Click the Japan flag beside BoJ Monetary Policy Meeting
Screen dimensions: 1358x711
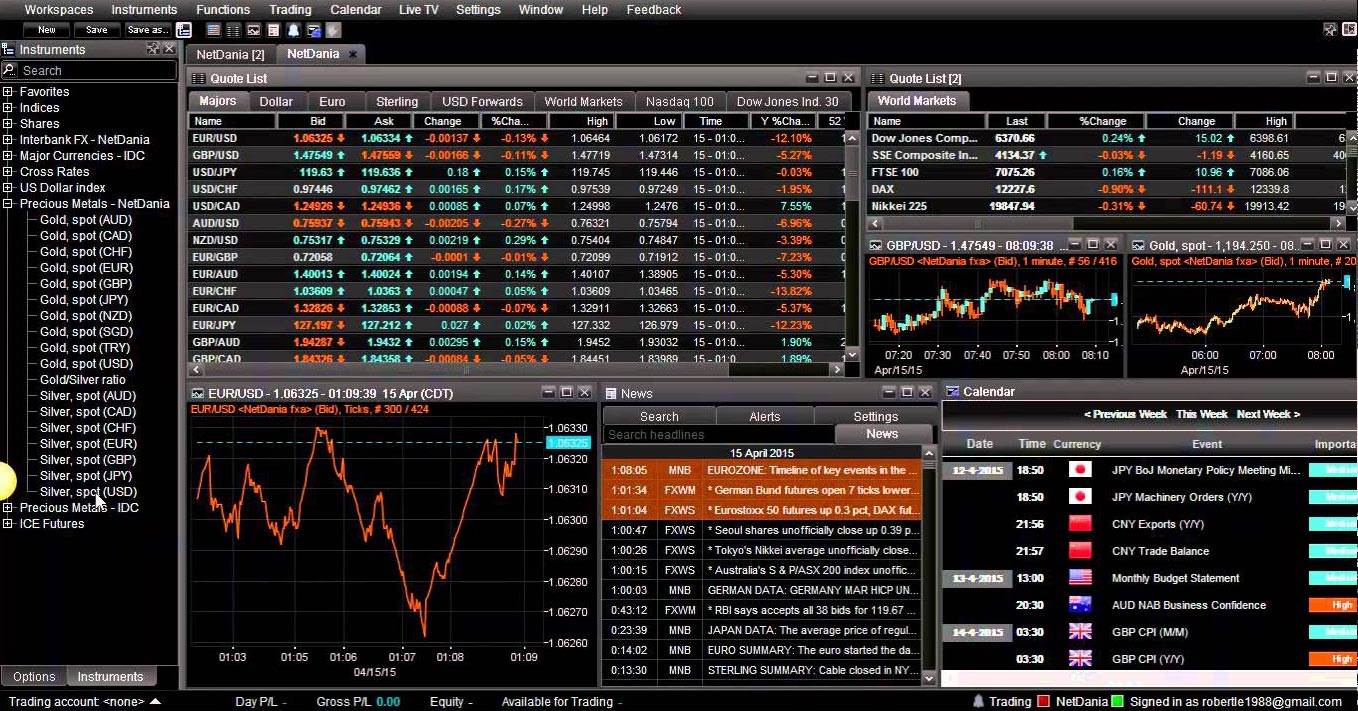click(x=1080, y=470)
